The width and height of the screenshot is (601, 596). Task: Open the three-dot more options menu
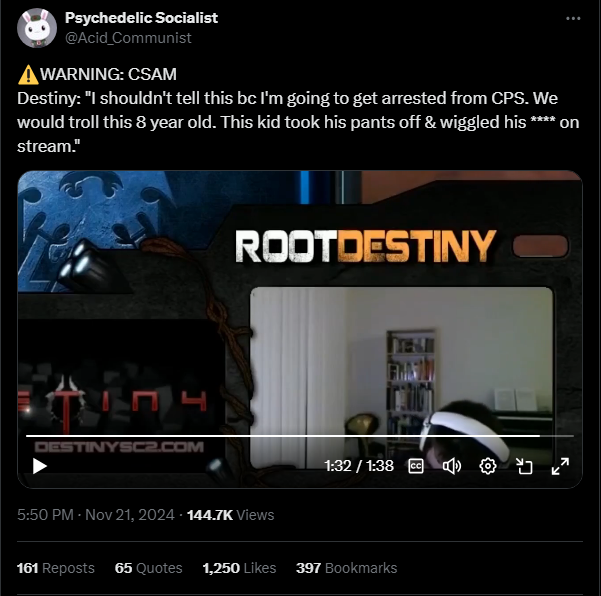coord(573,18)
